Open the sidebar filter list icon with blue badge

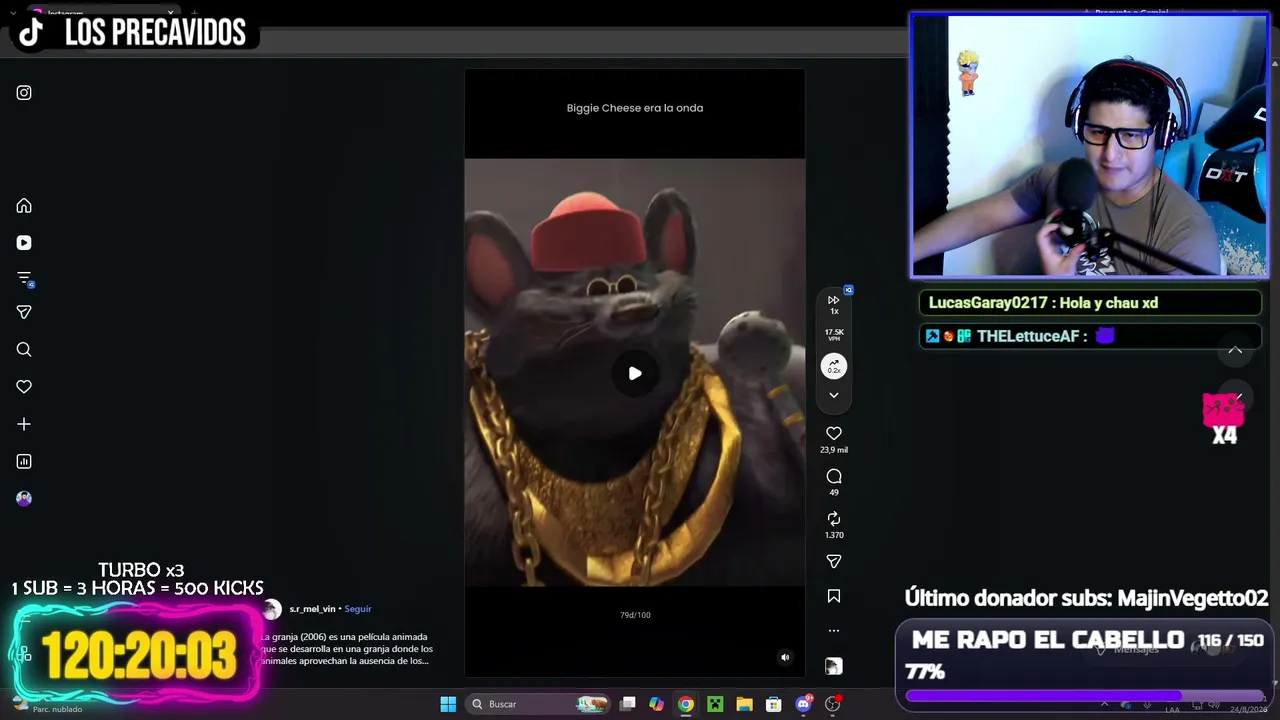pyautogui.click(x=25, y=279)
